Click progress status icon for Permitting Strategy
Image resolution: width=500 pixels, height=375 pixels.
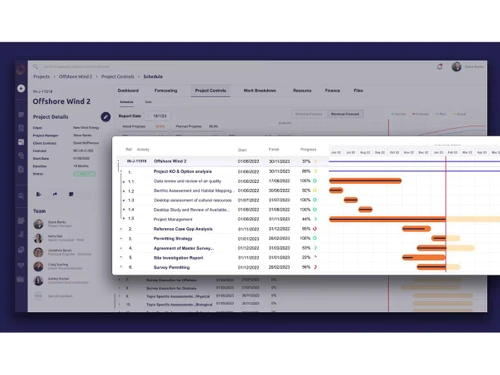pos(315,238)
